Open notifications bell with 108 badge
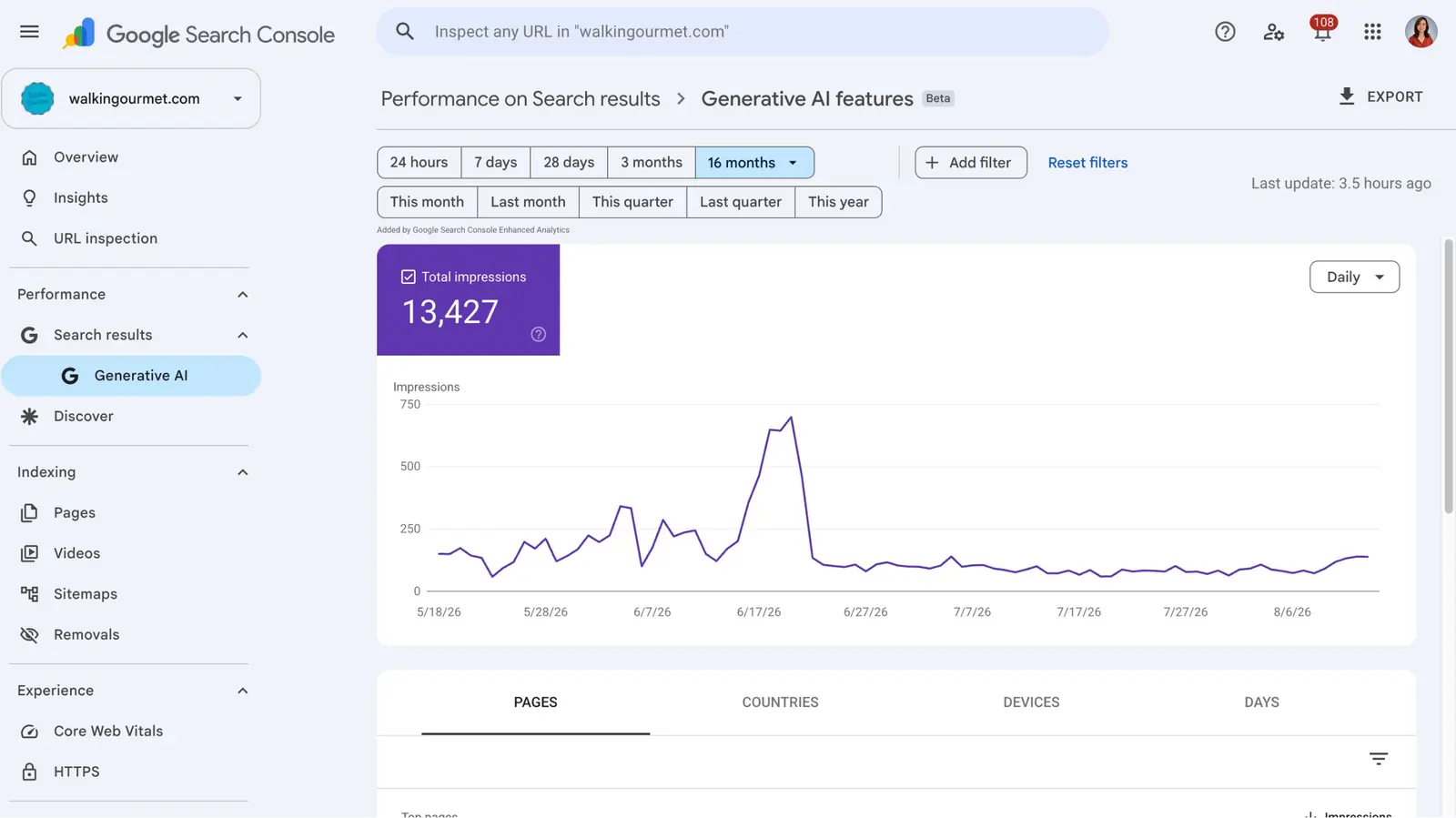The image size is (1456, 818). 1322,28
